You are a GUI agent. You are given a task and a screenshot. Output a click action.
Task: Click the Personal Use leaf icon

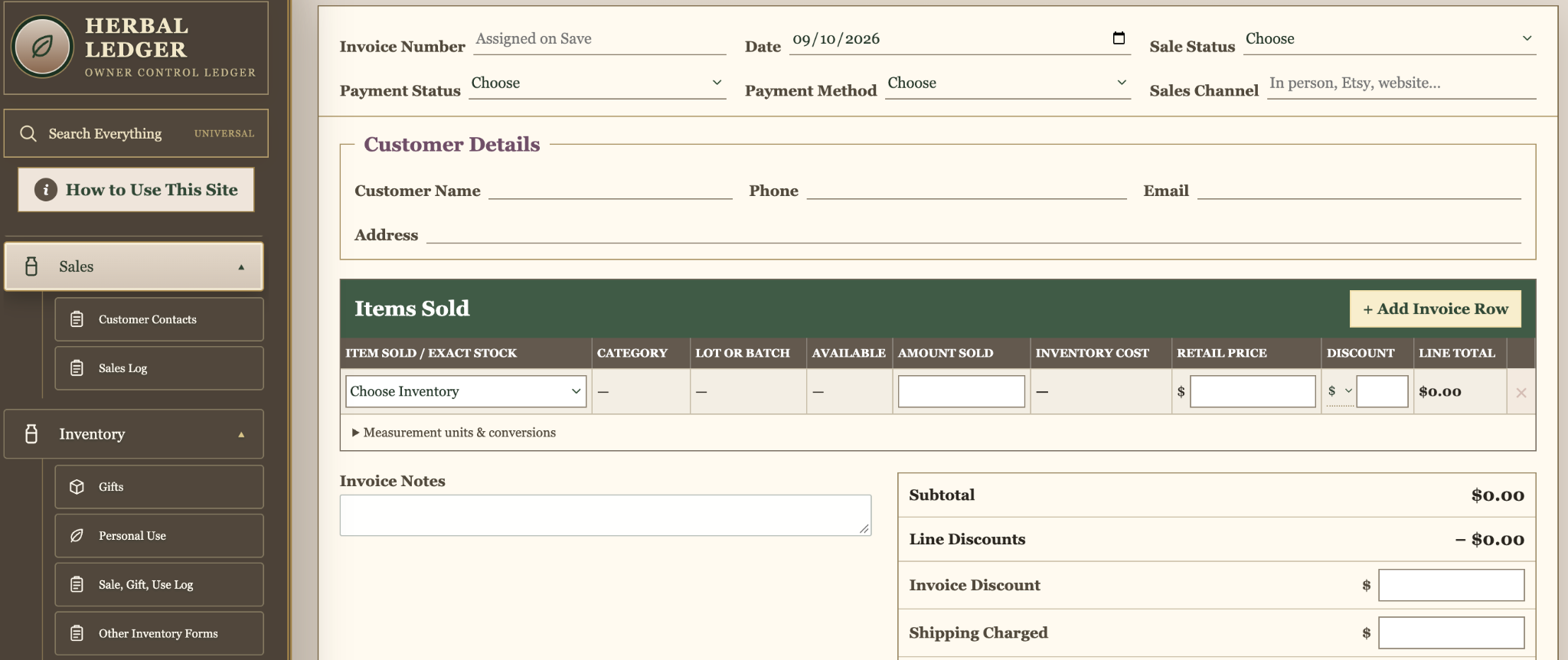point(77,536)
